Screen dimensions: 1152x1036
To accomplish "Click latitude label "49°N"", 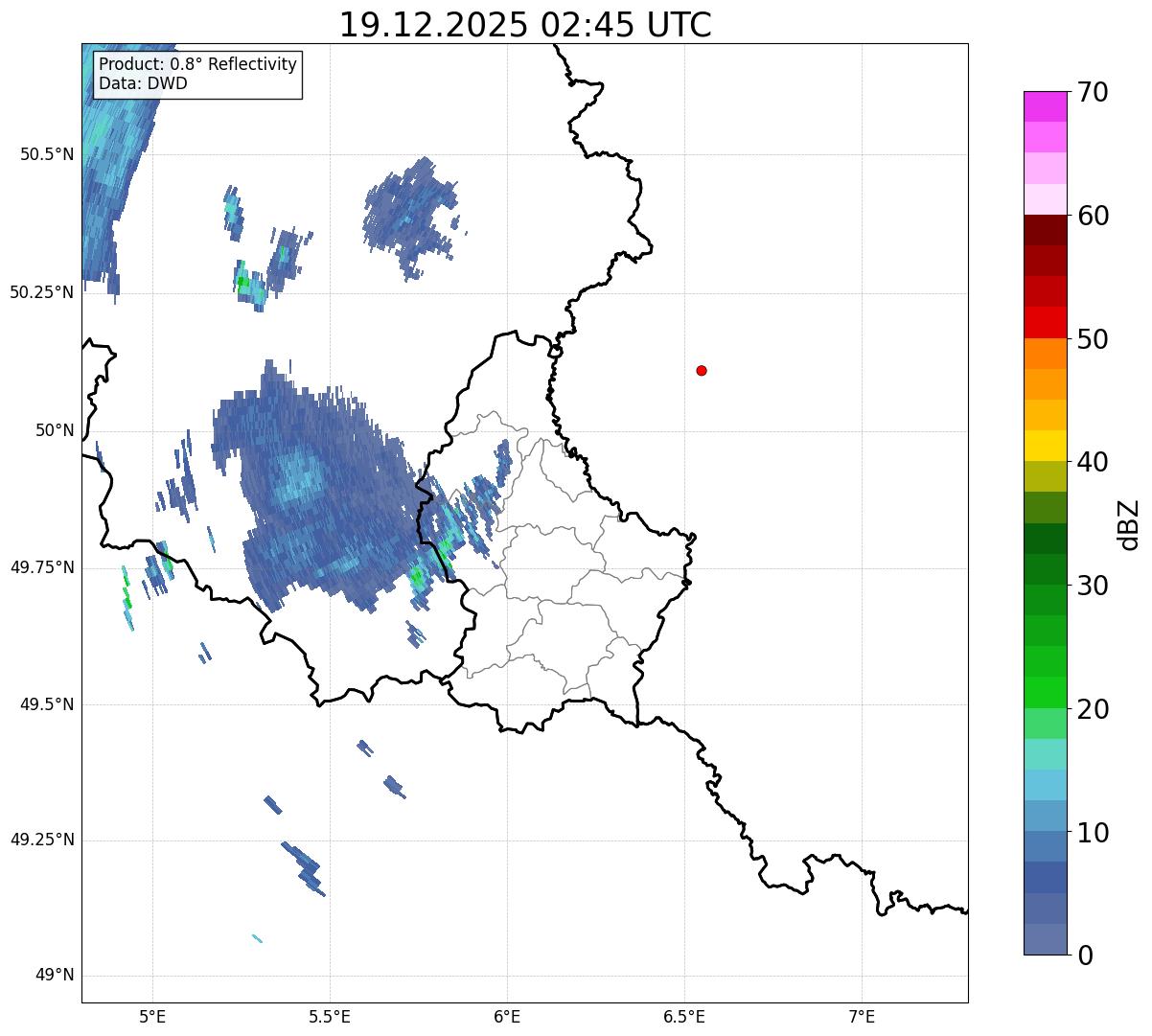I will click(55, 976).
